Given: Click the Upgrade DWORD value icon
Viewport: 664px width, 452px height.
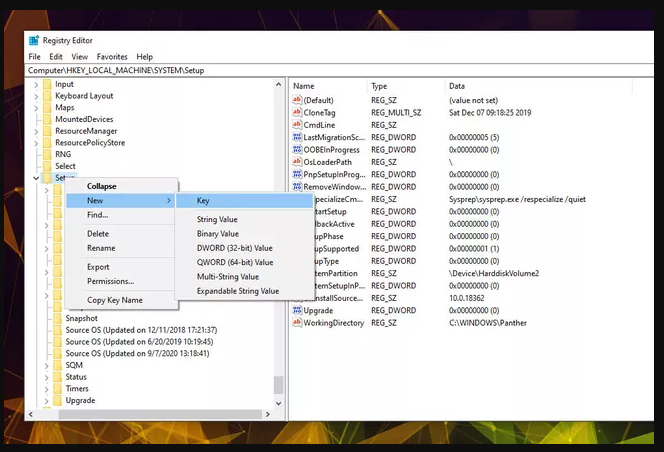Looking at the screenshot, I should [297, 310].
